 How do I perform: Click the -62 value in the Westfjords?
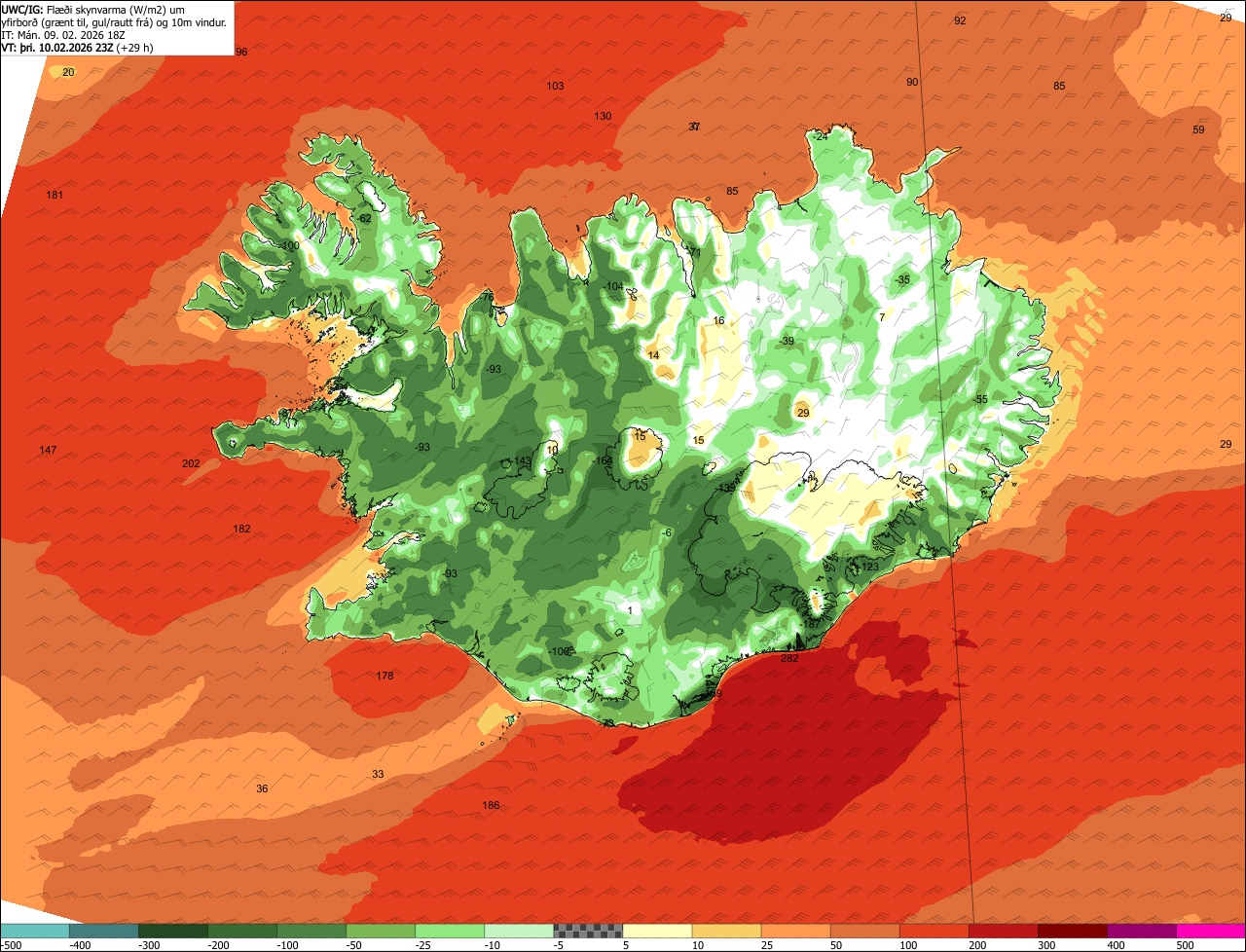click(364, 219)
